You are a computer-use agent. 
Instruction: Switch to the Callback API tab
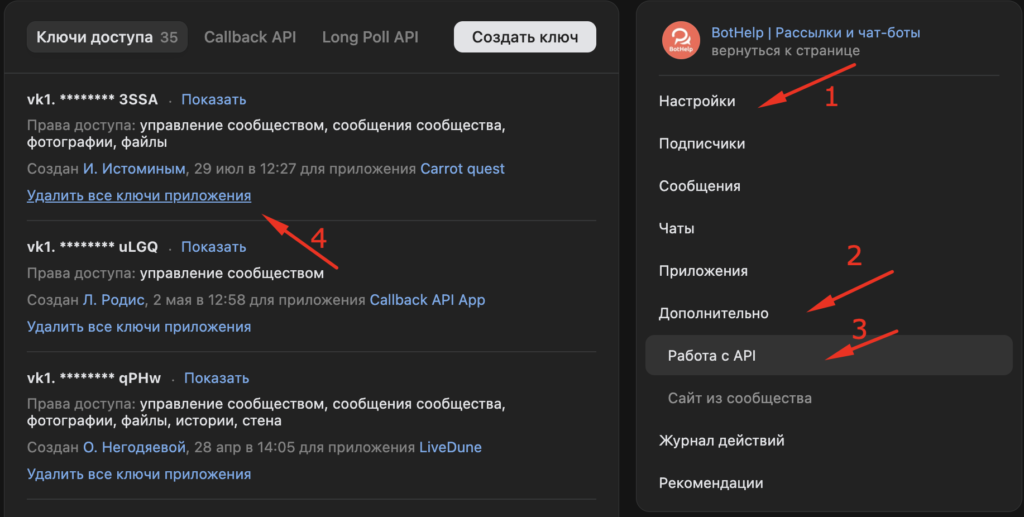249,37
